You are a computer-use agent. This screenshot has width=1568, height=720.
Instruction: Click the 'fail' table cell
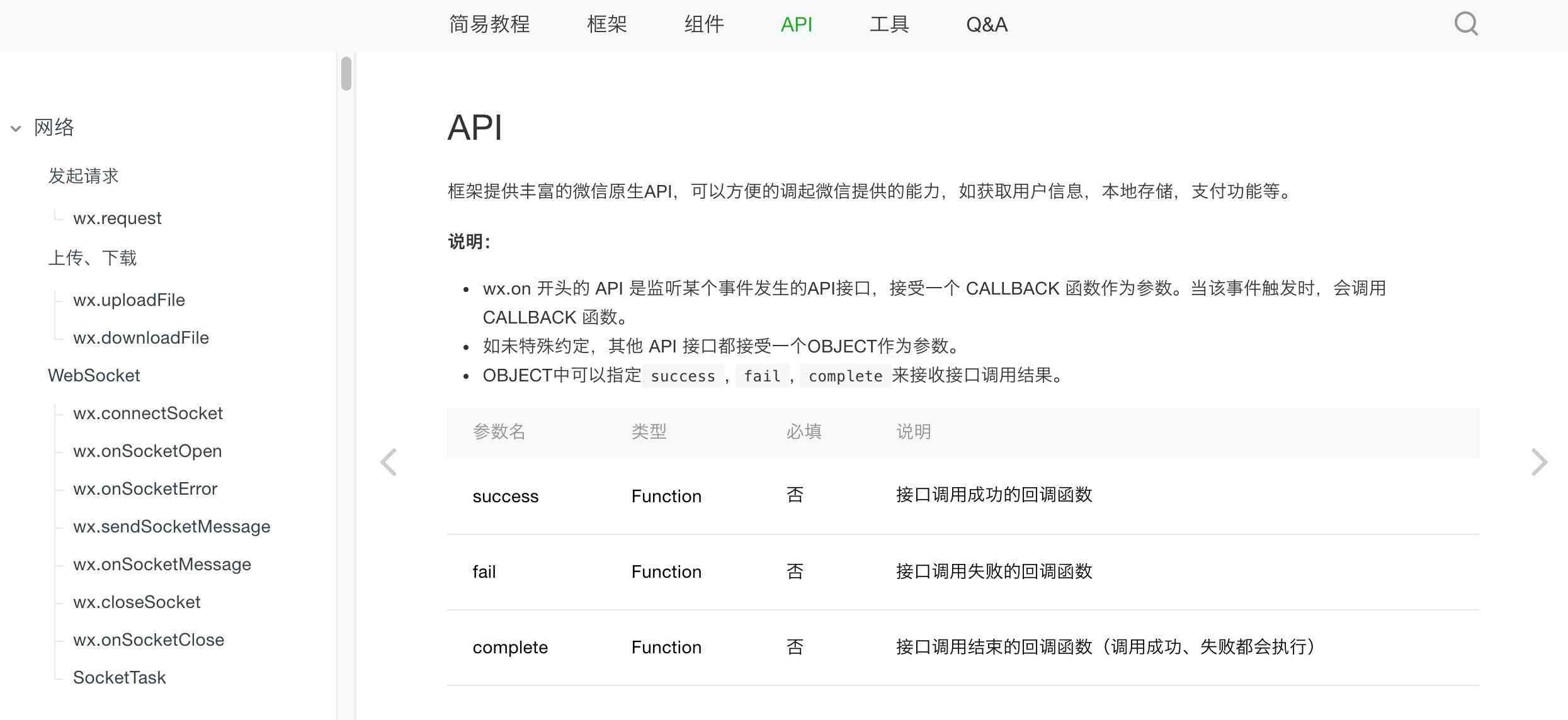484,571
